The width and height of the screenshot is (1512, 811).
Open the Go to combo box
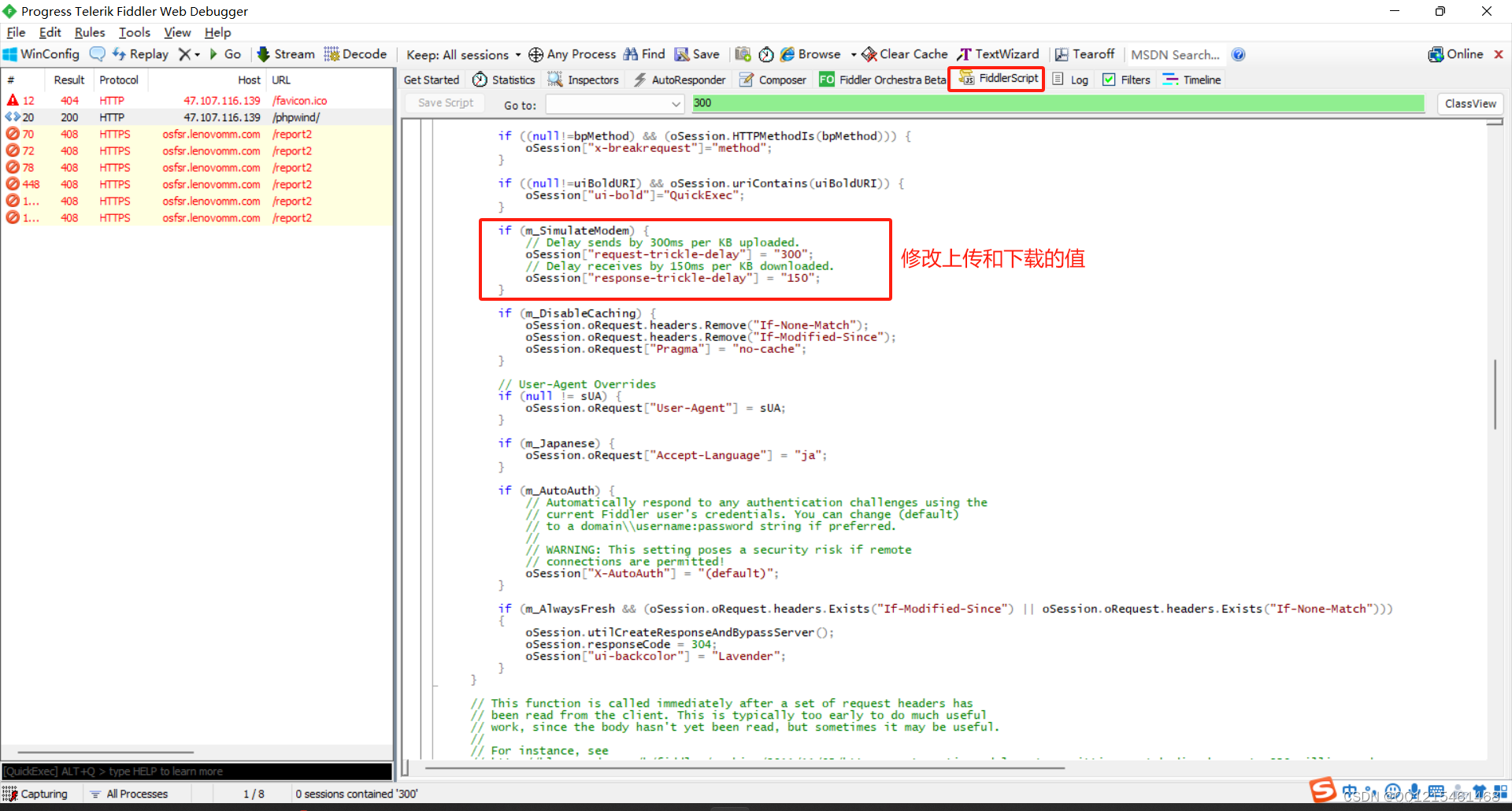[614, 104]
